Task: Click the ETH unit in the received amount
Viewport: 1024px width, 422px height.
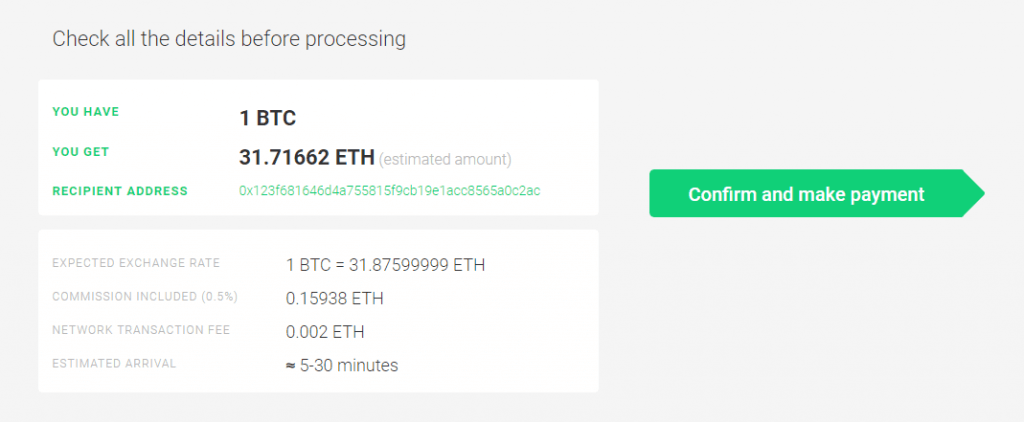Action: (x=355, y=157)
